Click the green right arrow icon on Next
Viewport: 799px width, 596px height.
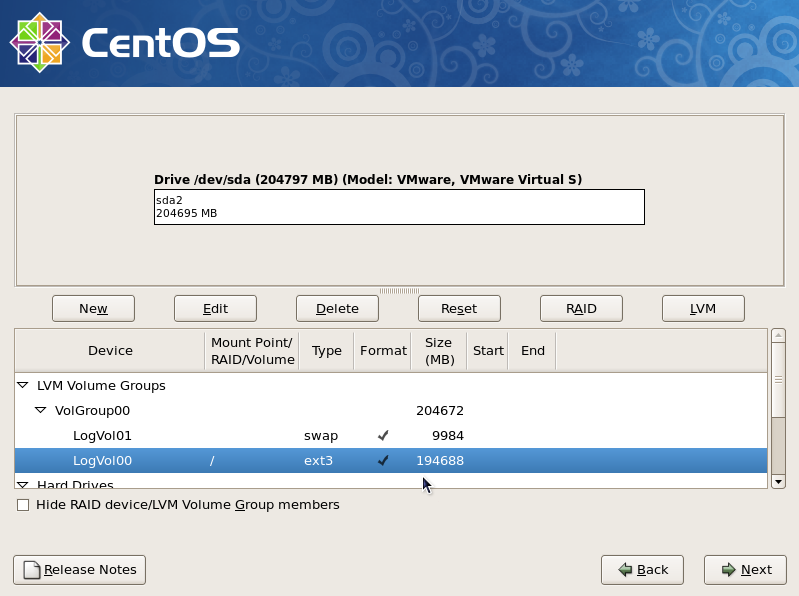click(x=729, y=570)
